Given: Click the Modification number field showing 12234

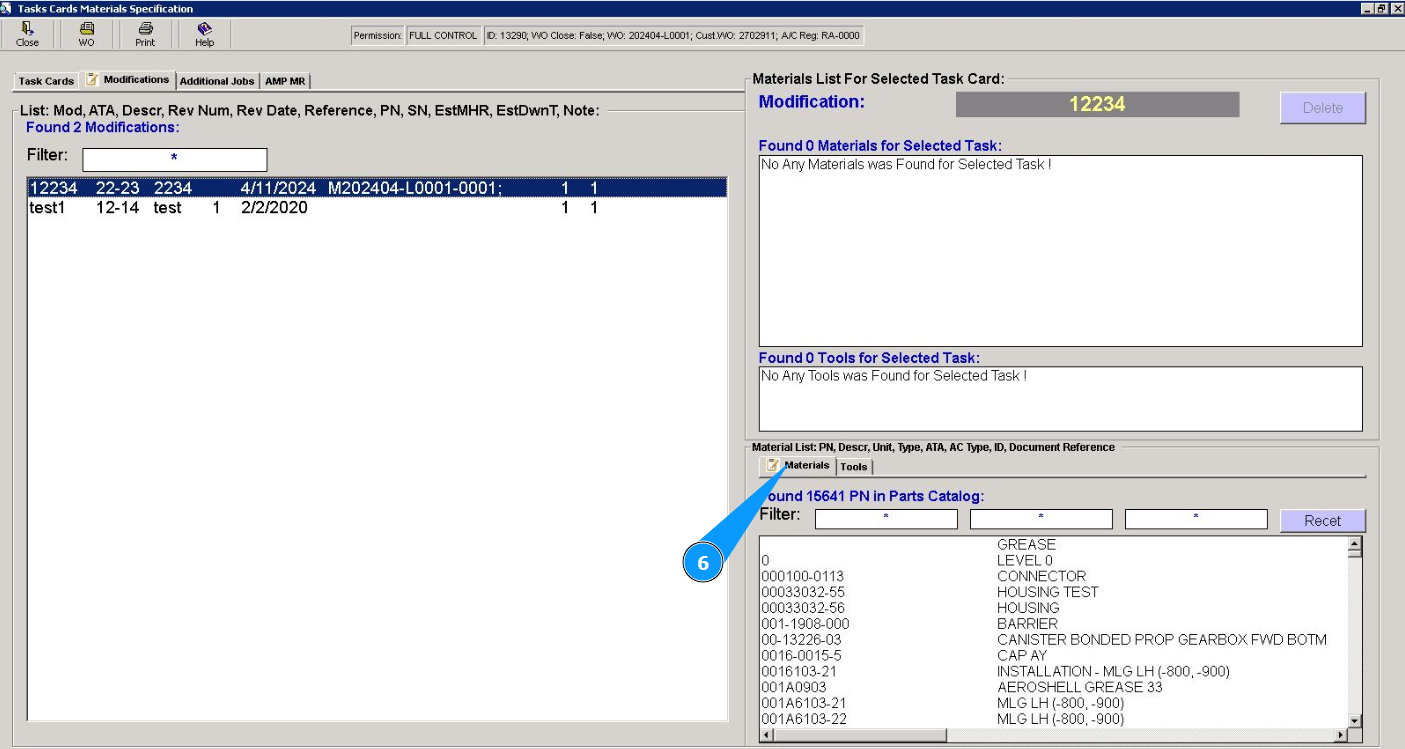Looking at the screenshot, I should [x=1097, y=104].
